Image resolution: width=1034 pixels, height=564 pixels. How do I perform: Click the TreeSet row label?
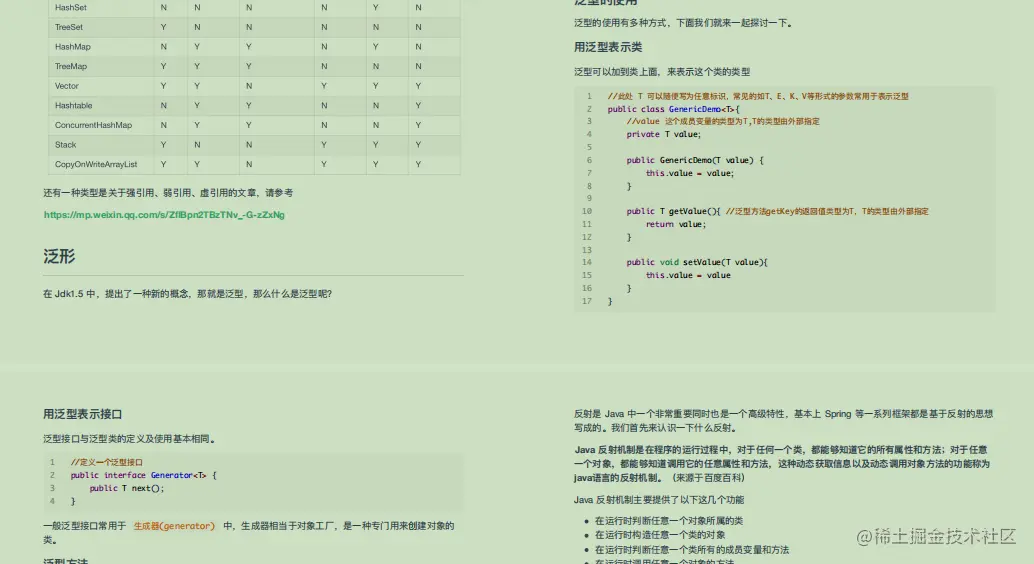click(69, 27)
